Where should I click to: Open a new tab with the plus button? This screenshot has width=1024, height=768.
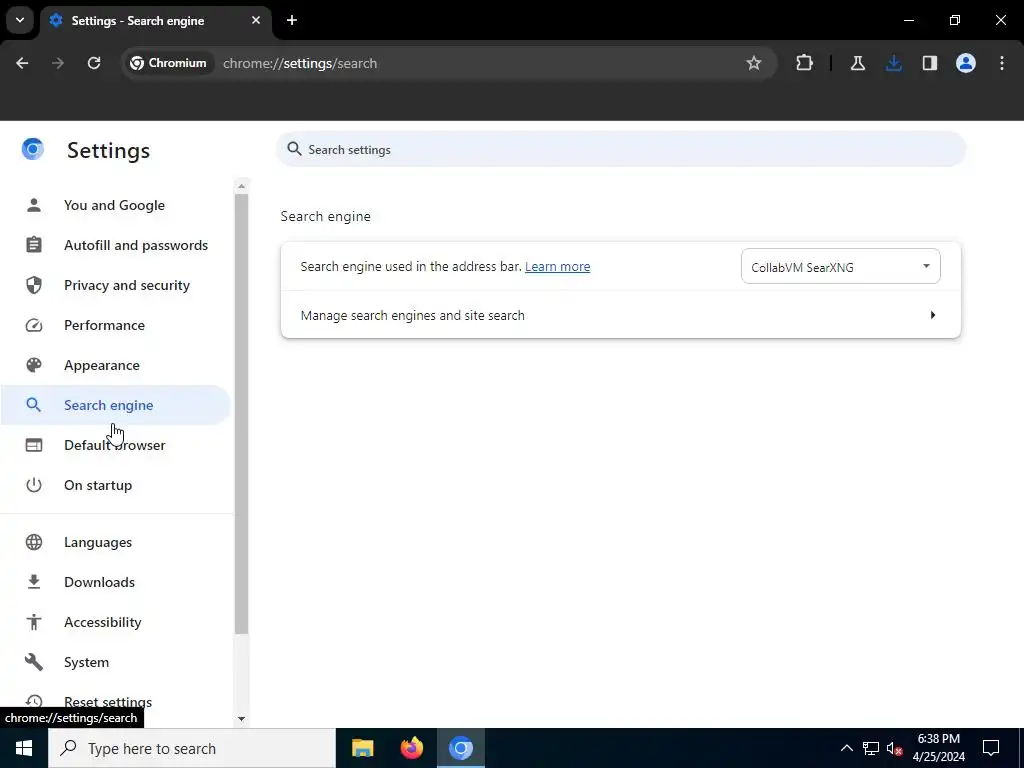coord(292,20)
